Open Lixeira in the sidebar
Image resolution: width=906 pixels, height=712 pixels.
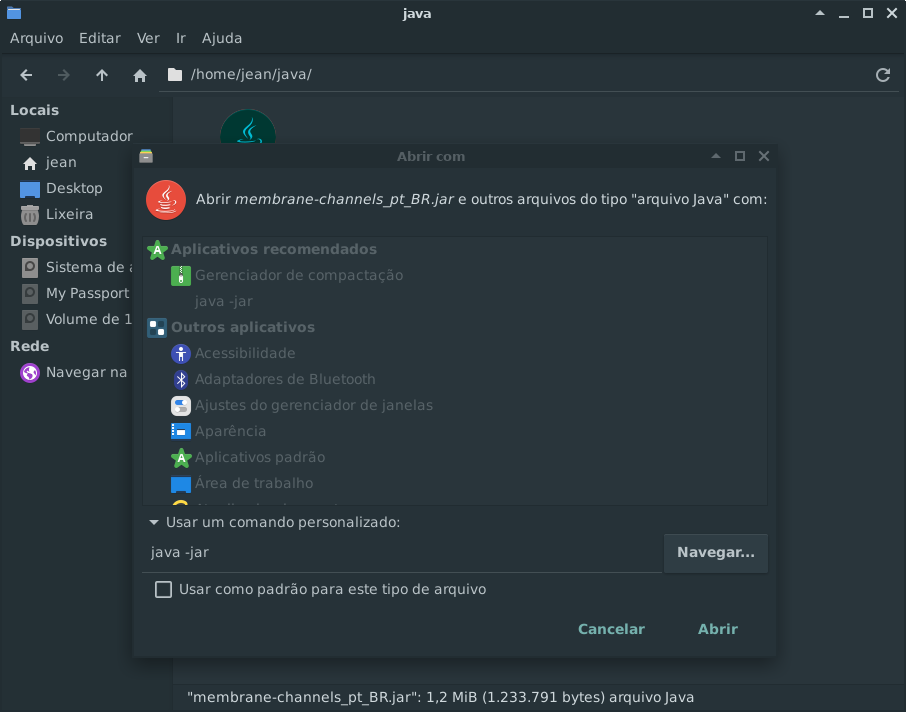69,214
